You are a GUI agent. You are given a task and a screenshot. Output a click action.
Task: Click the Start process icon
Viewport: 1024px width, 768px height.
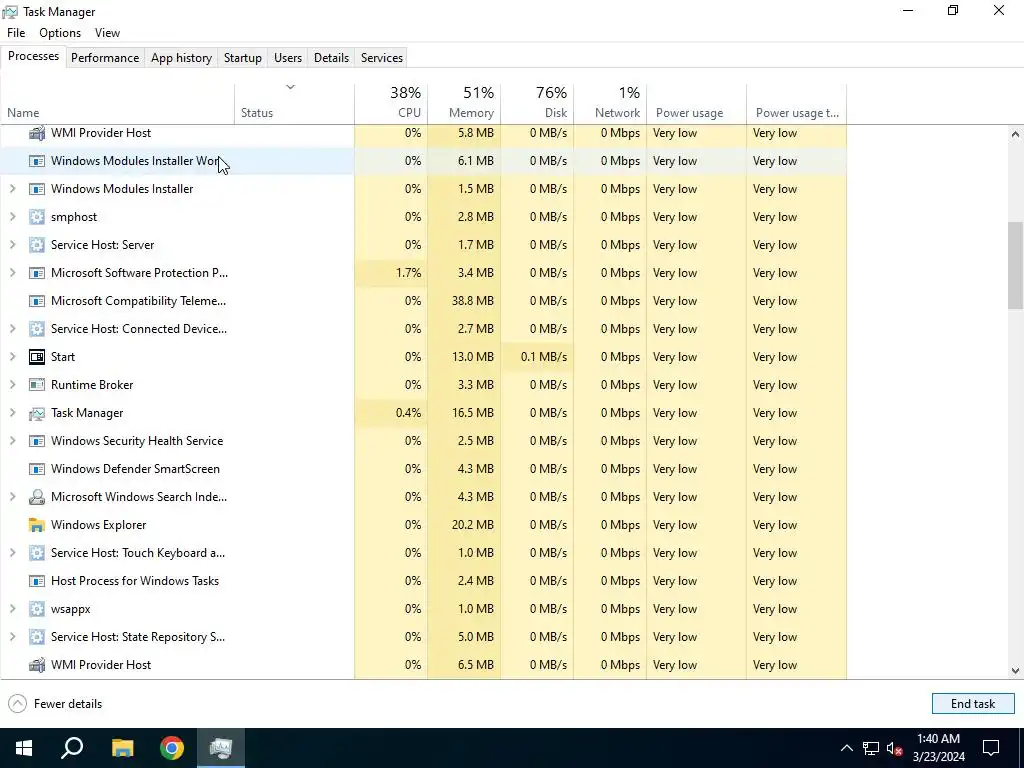click(37, 357)
